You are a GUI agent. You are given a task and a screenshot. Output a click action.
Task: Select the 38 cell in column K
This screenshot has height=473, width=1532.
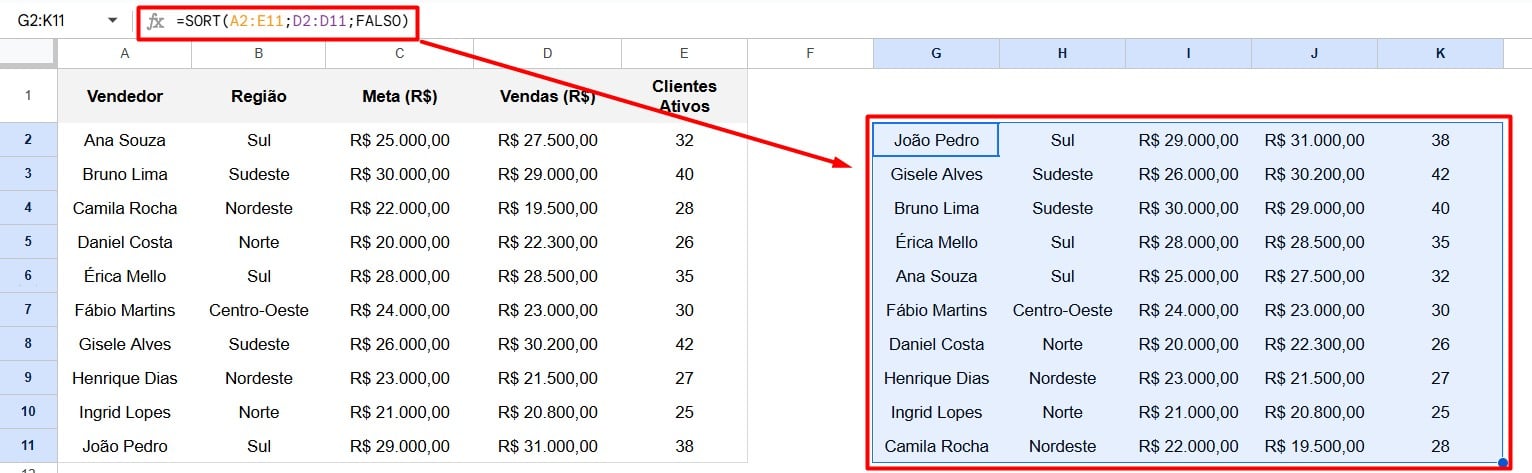coord(1440,140)
